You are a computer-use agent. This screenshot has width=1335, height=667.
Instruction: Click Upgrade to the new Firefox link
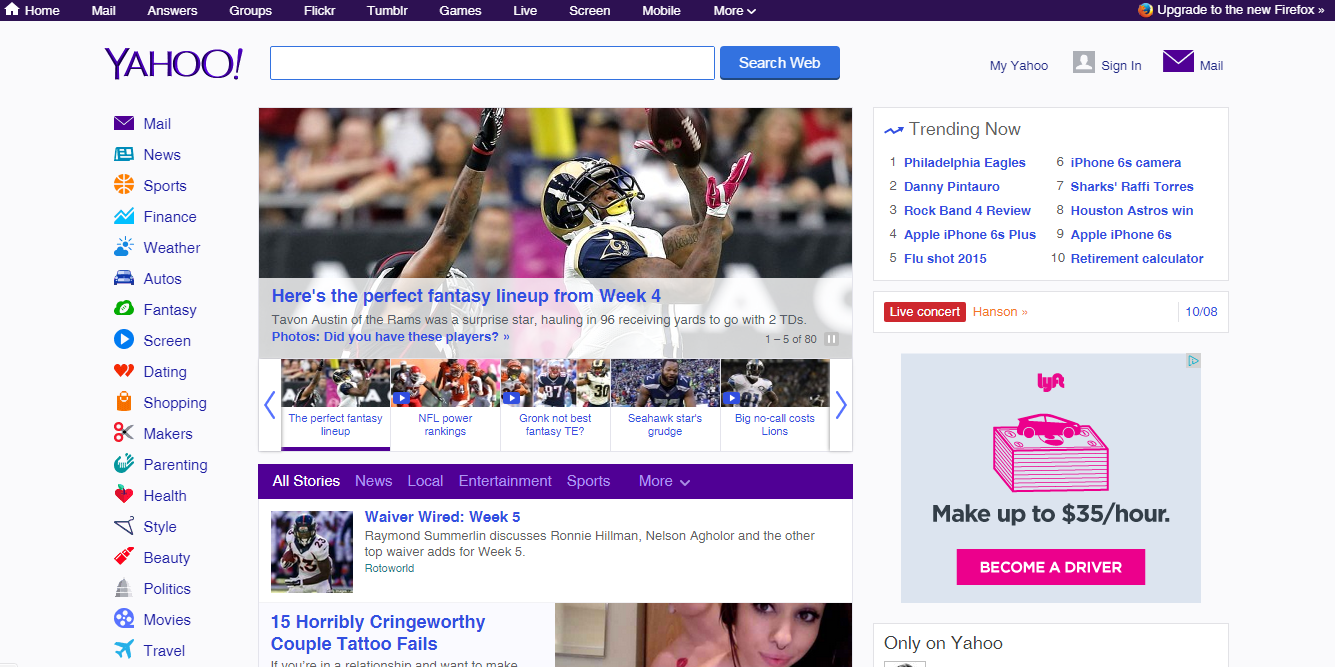click(1242, 10)
